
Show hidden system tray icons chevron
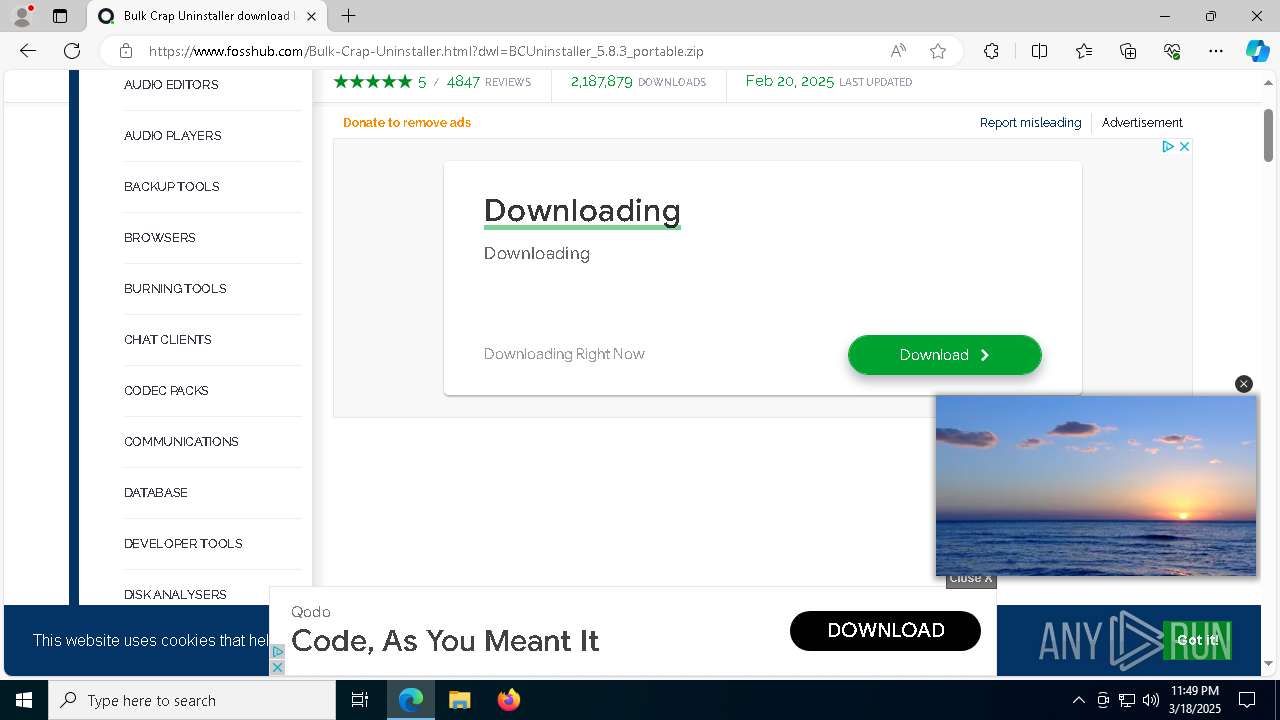tap(1078, 700)
